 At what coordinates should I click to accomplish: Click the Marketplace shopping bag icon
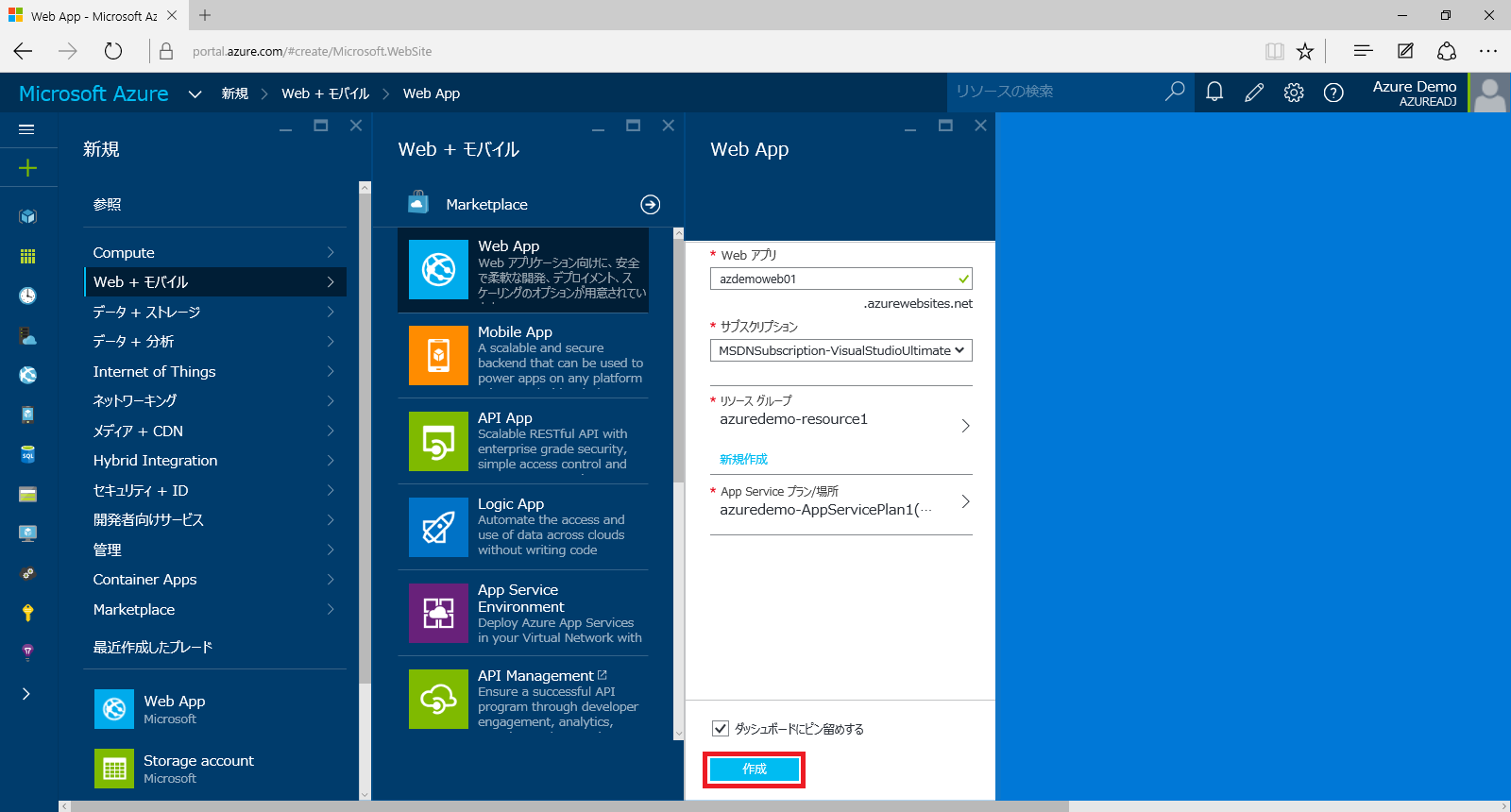click(x=417, y=202)
